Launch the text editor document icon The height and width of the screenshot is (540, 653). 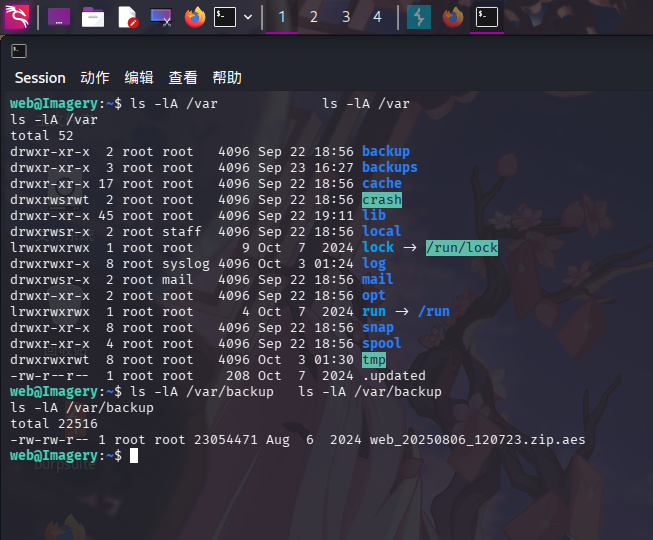[127, 17]
